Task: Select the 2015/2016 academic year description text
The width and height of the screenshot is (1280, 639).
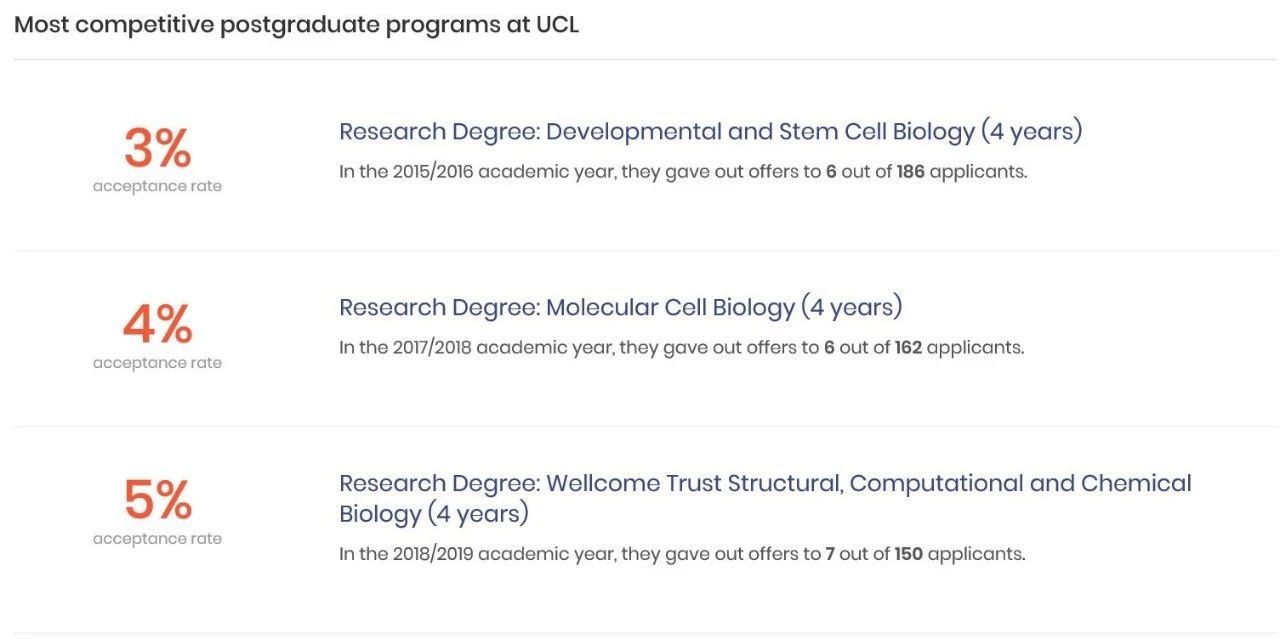Action: click(x=683, y=172)
